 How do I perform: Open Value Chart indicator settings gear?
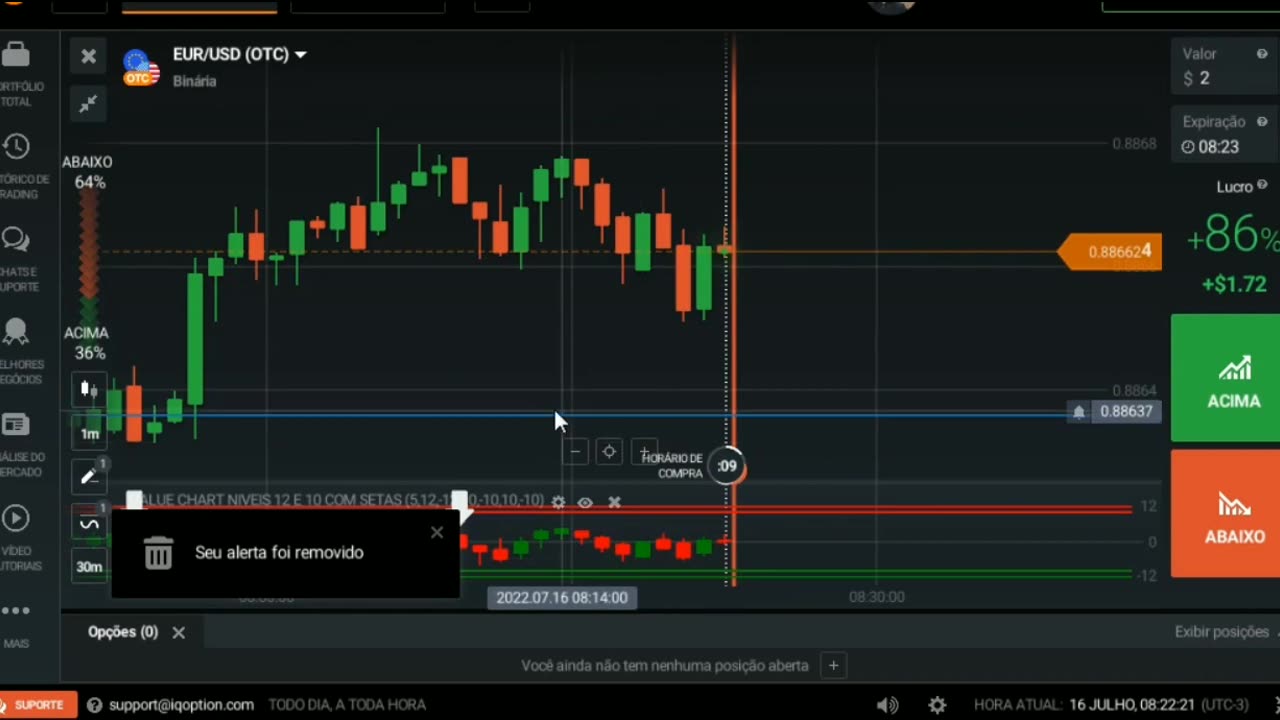(x=558, y=502)
